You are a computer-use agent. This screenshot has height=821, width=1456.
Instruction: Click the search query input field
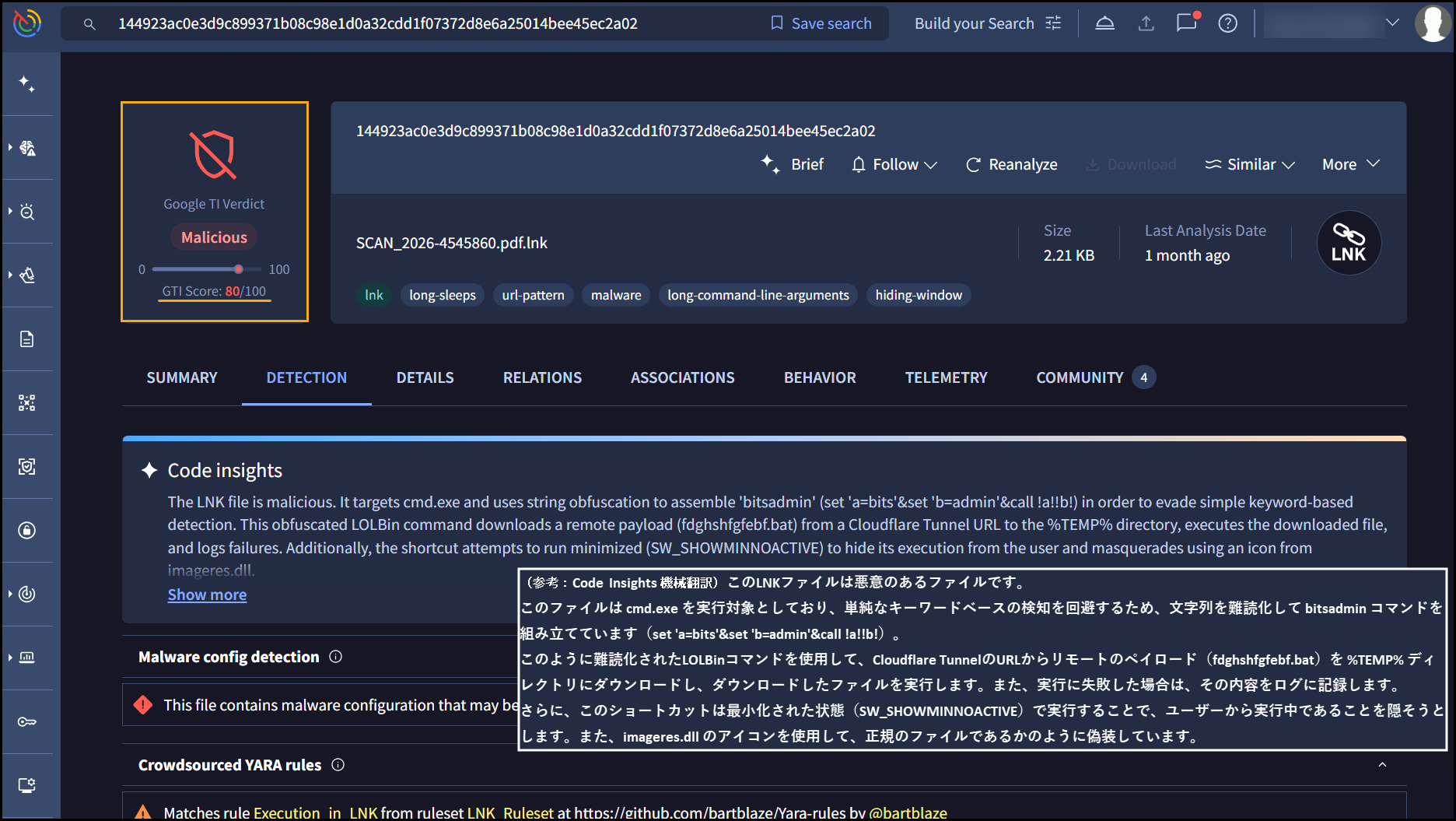pos(378,24)
